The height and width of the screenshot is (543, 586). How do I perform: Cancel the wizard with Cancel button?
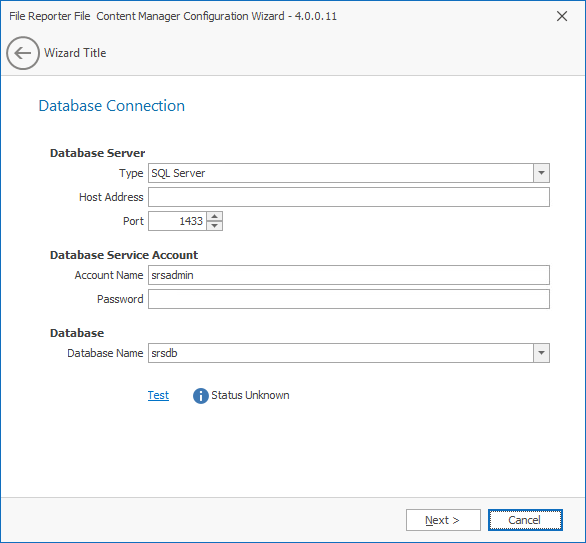[525, 520]
